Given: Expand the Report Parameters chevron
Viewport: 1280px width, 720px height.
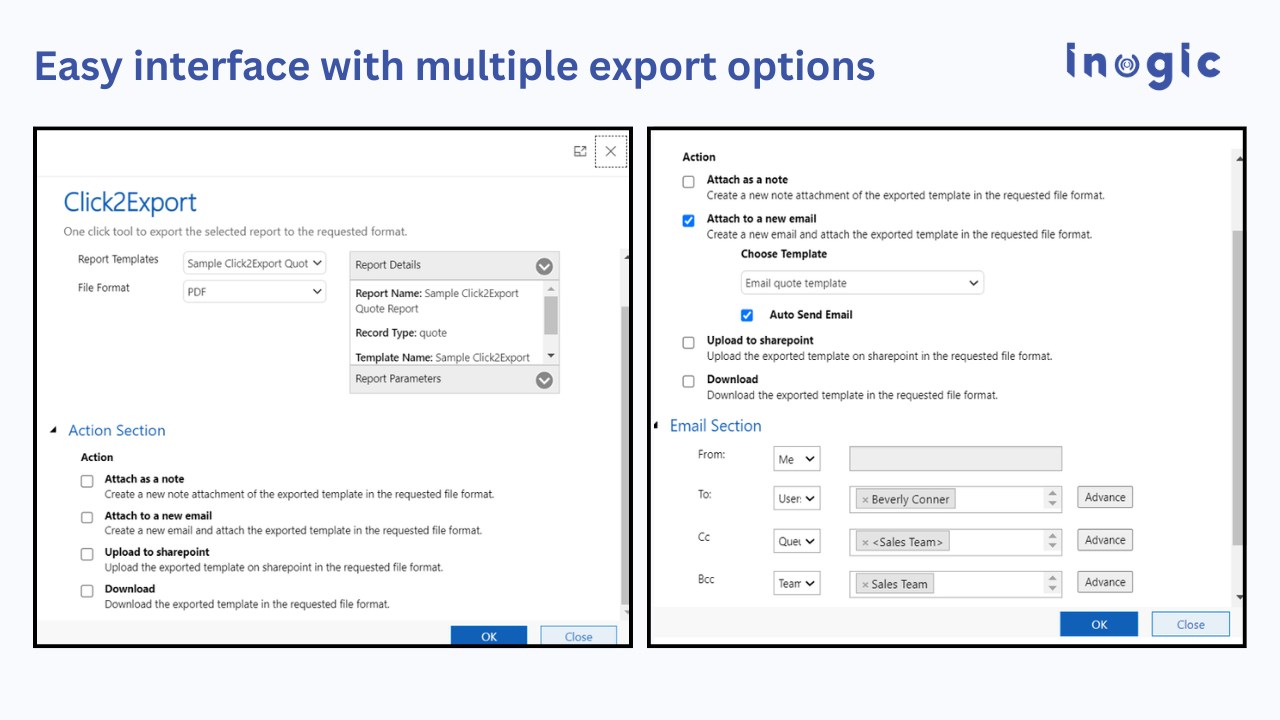Looking at the screenshot, I should point(544,380).
